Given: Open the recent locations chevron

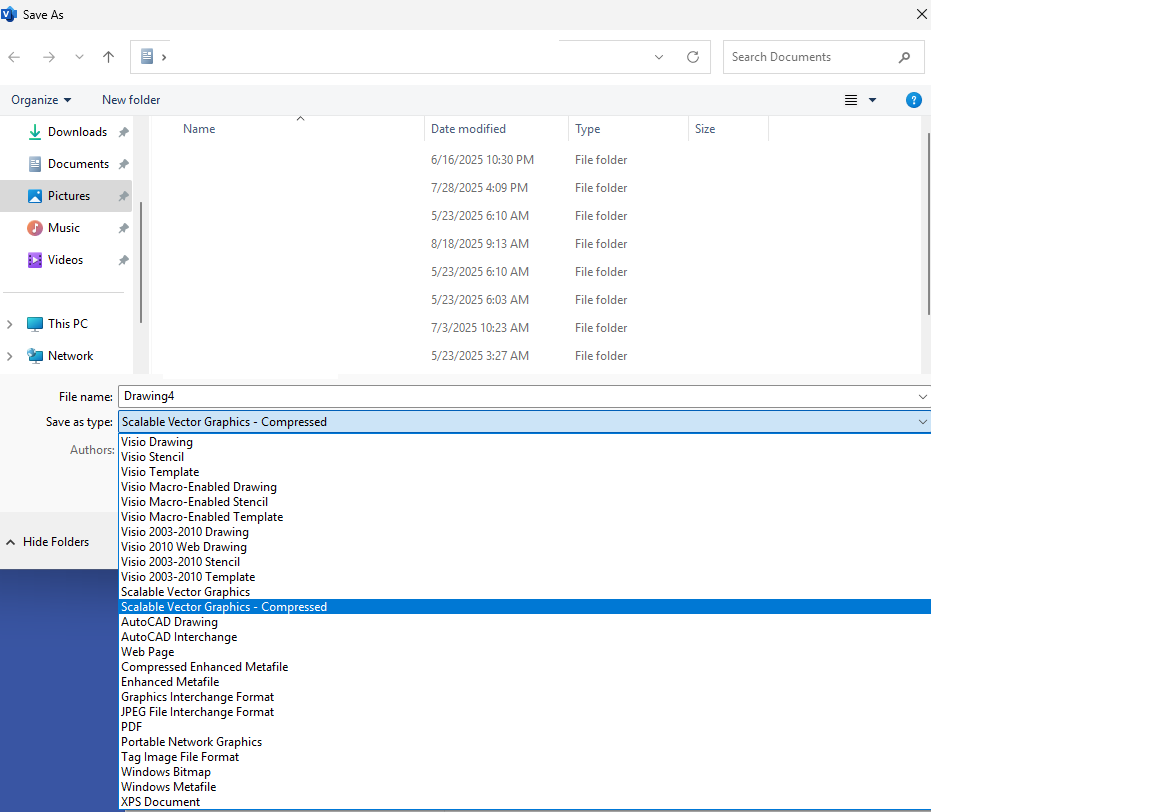Looking at the screenshot, I should [x=79, y=57].
